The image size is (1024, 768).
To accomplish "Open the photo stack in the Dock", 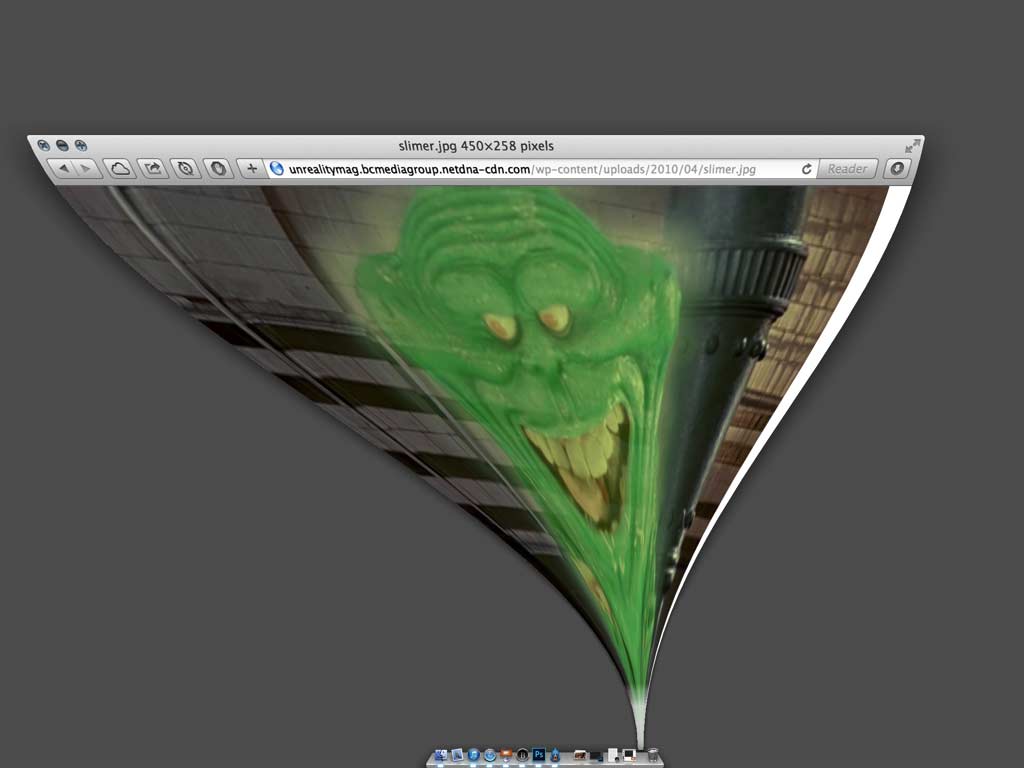I will pos(580,756).
